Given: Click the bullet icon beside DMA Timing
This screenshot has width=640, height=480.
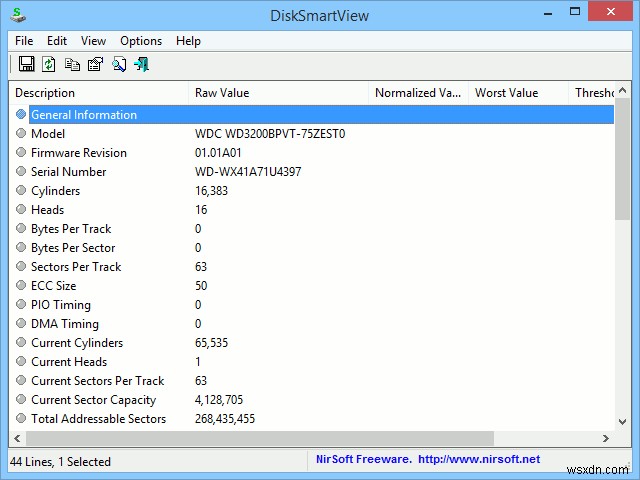Looking at the screenshot, I should (21, 323).
